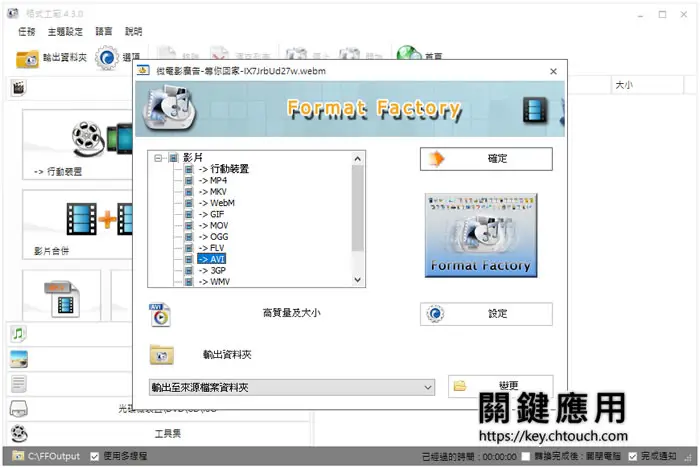The width and height of the screenshot is (700, 468).
Task: Click the Options gear icon in toolbar
Action: tap(107, 58)
